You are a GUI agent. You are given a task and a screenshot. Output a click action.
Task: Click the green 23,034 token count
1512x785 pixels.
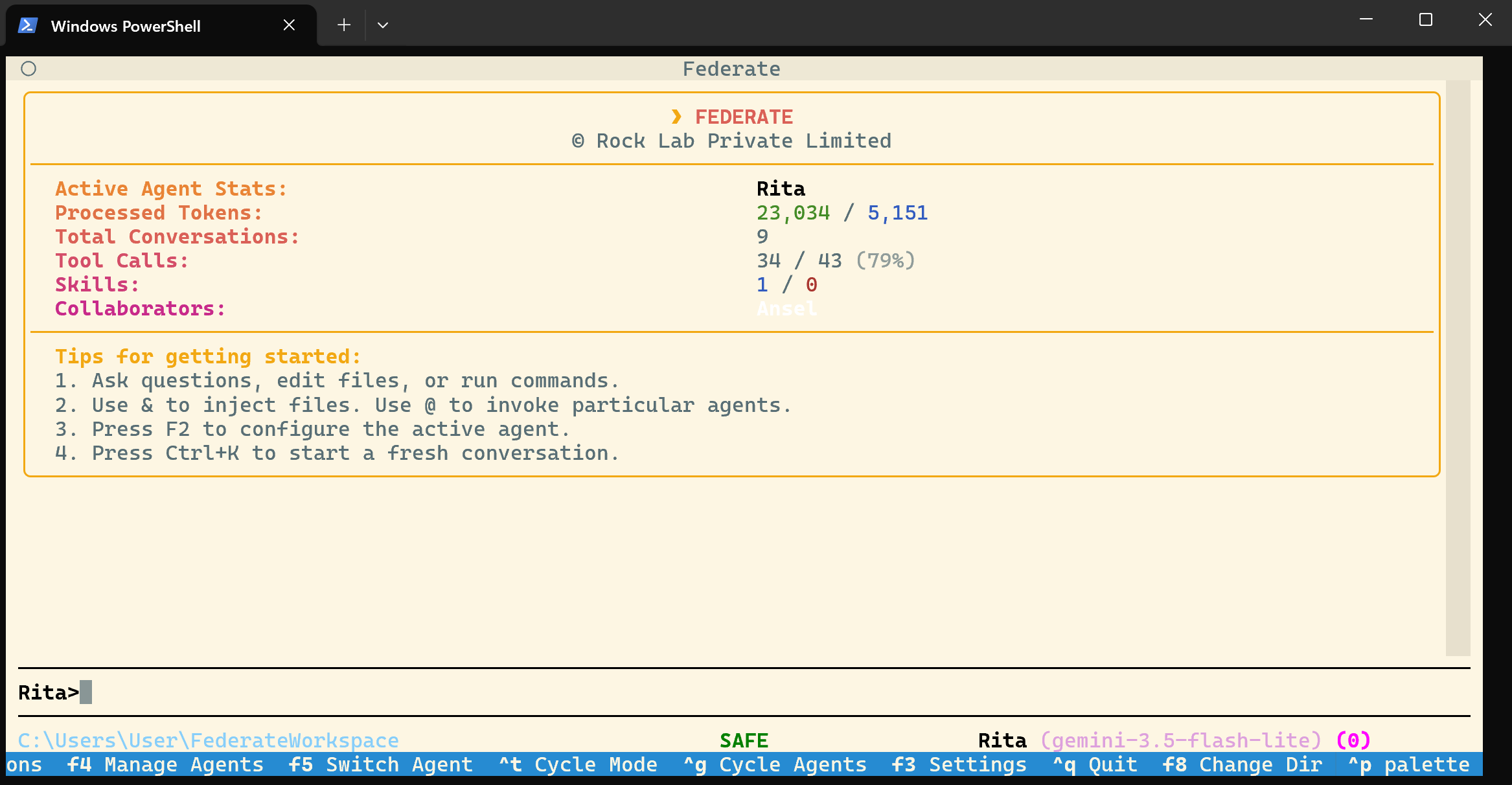point(793,212)
